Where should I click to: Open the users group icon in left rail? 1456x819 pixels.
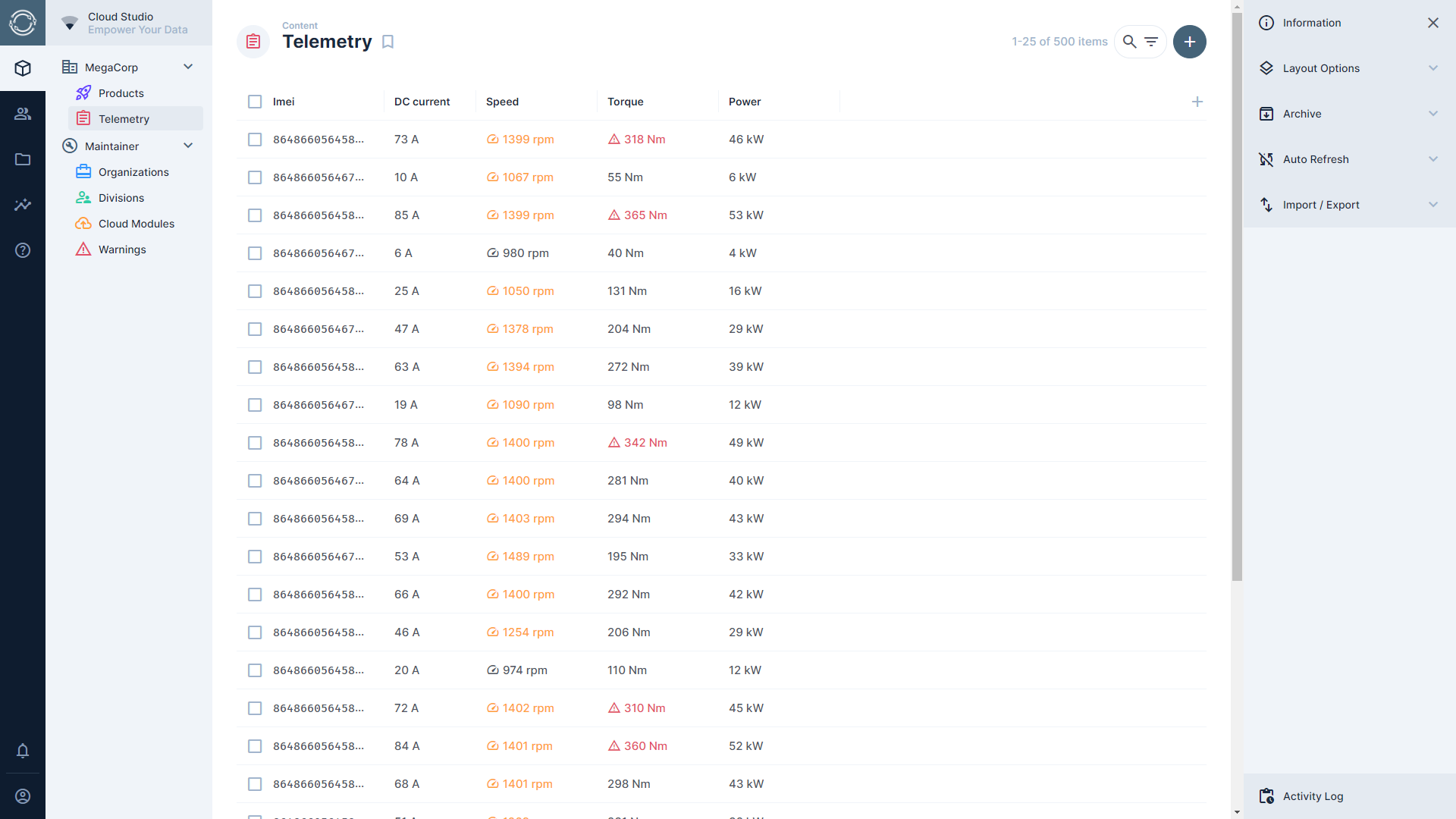(x=23, y=114)
